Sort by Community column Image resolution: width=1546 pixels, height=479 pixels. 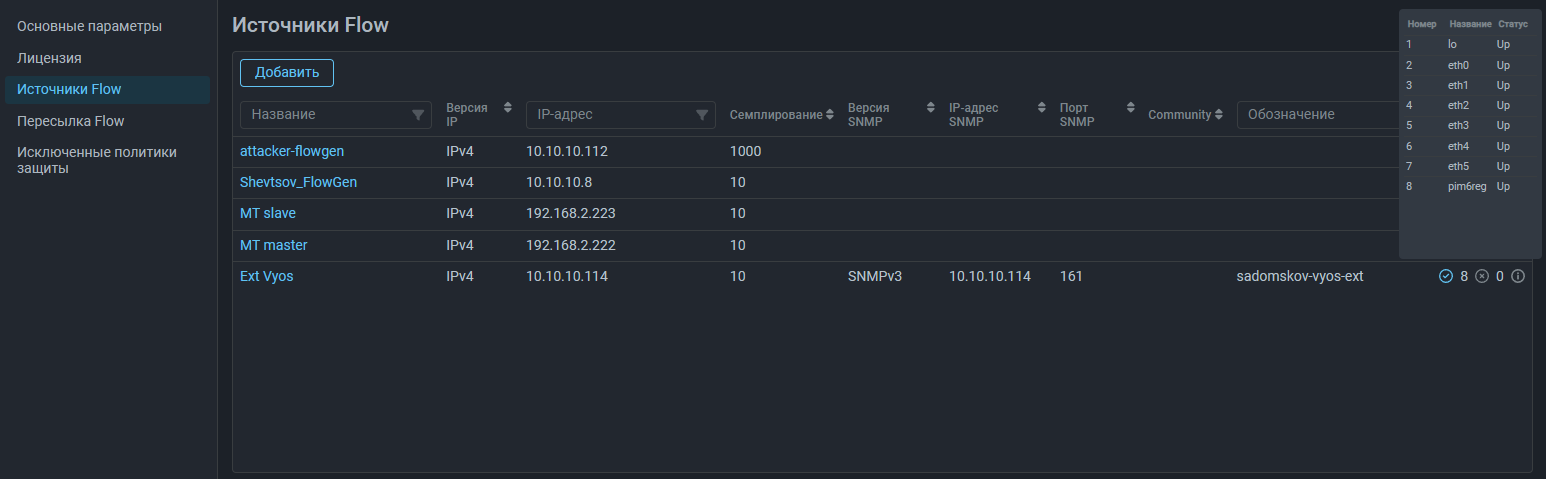1218,115
